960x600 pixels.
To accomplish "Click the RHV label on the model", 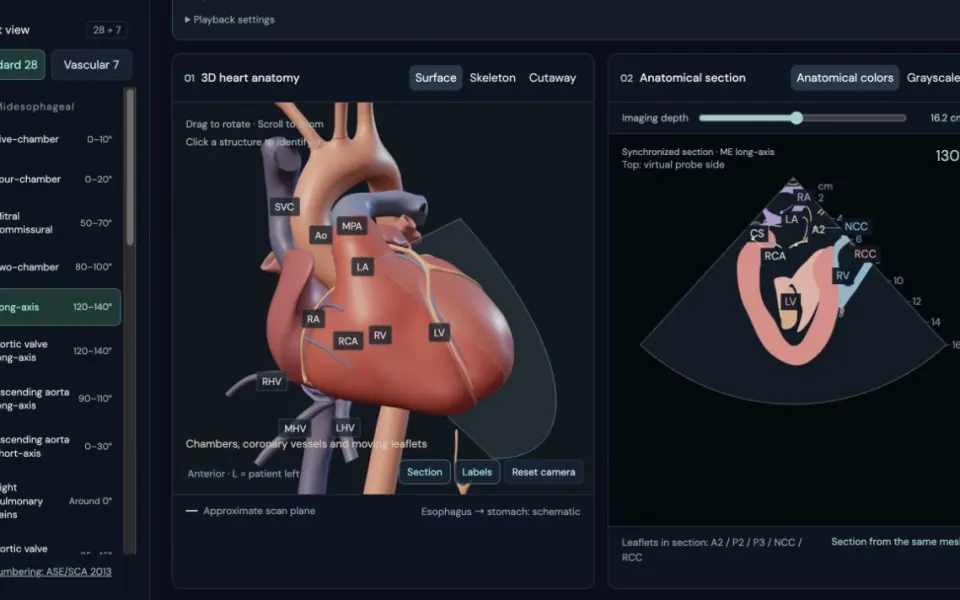I will tap(271, 381).
